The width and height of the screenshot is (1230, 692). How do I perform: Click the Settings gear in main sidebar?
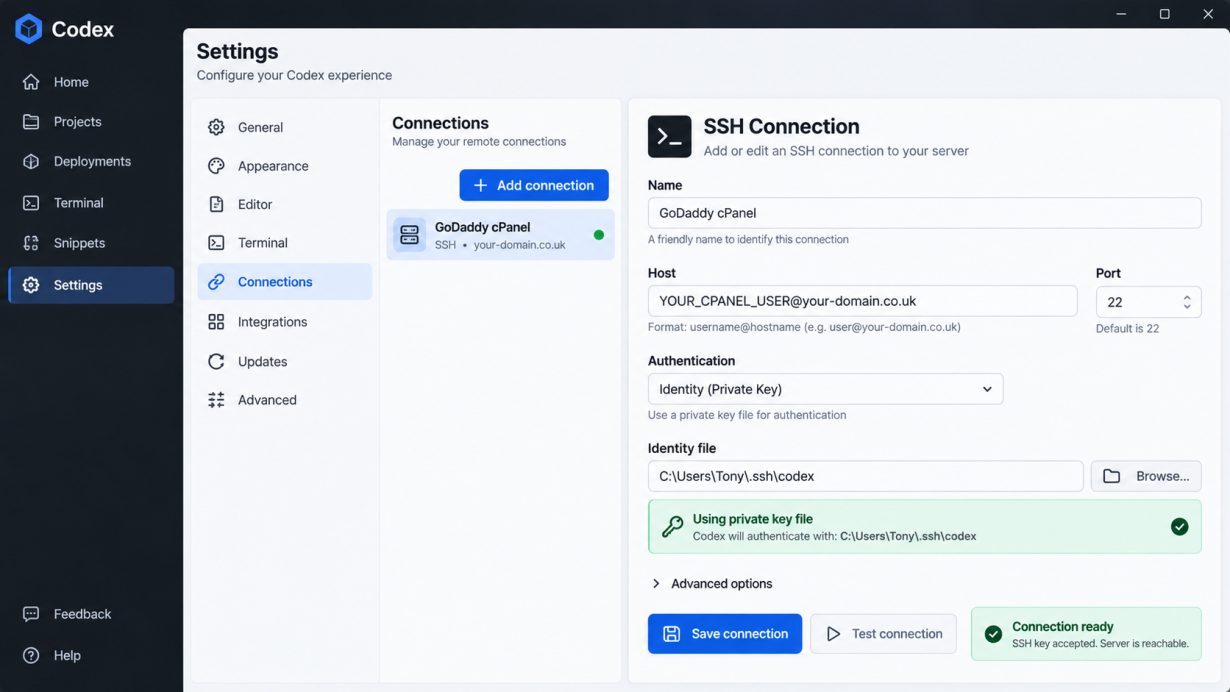[31, 285]
